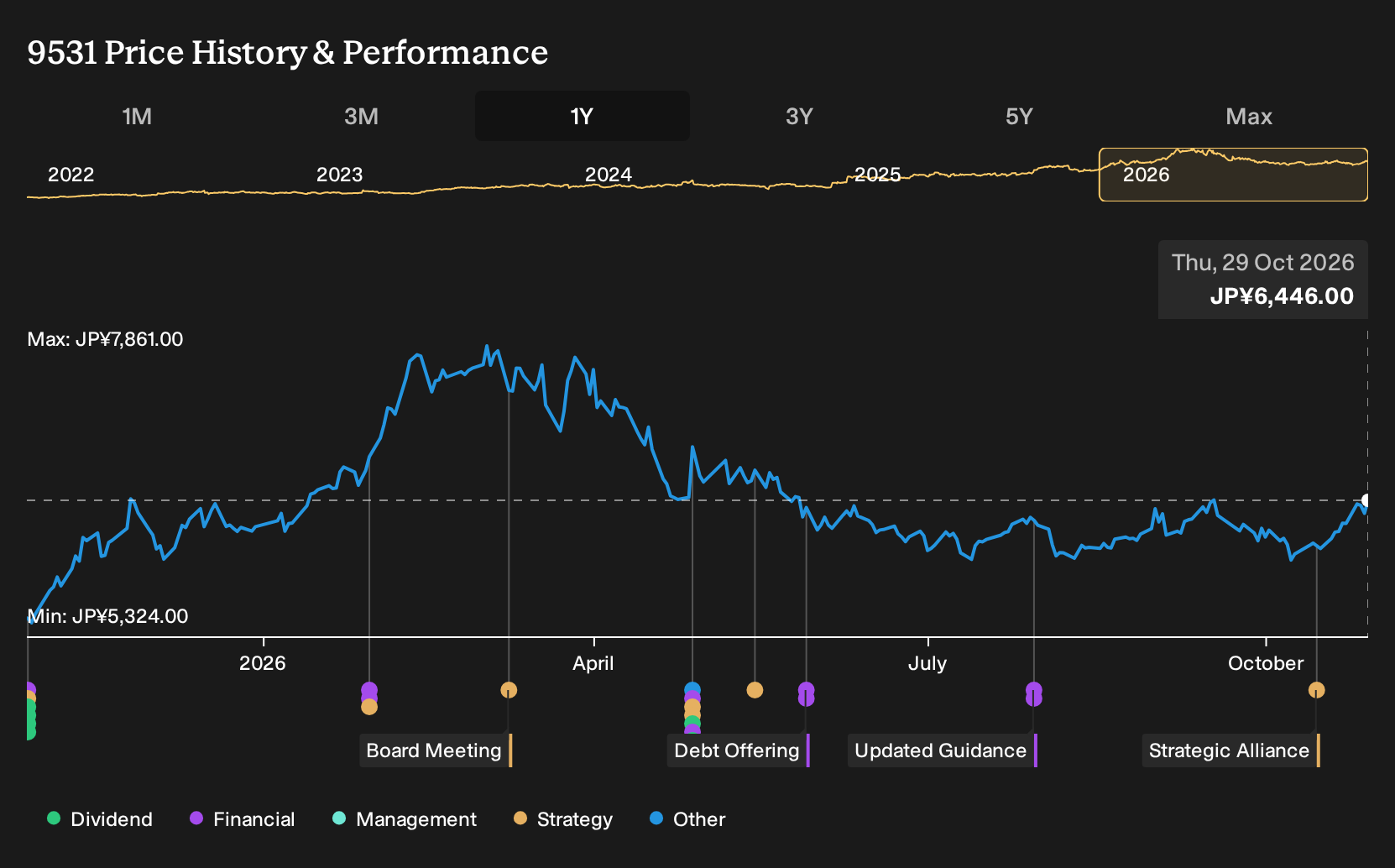Toggle the Management legend filter

(x=405, y=819)
